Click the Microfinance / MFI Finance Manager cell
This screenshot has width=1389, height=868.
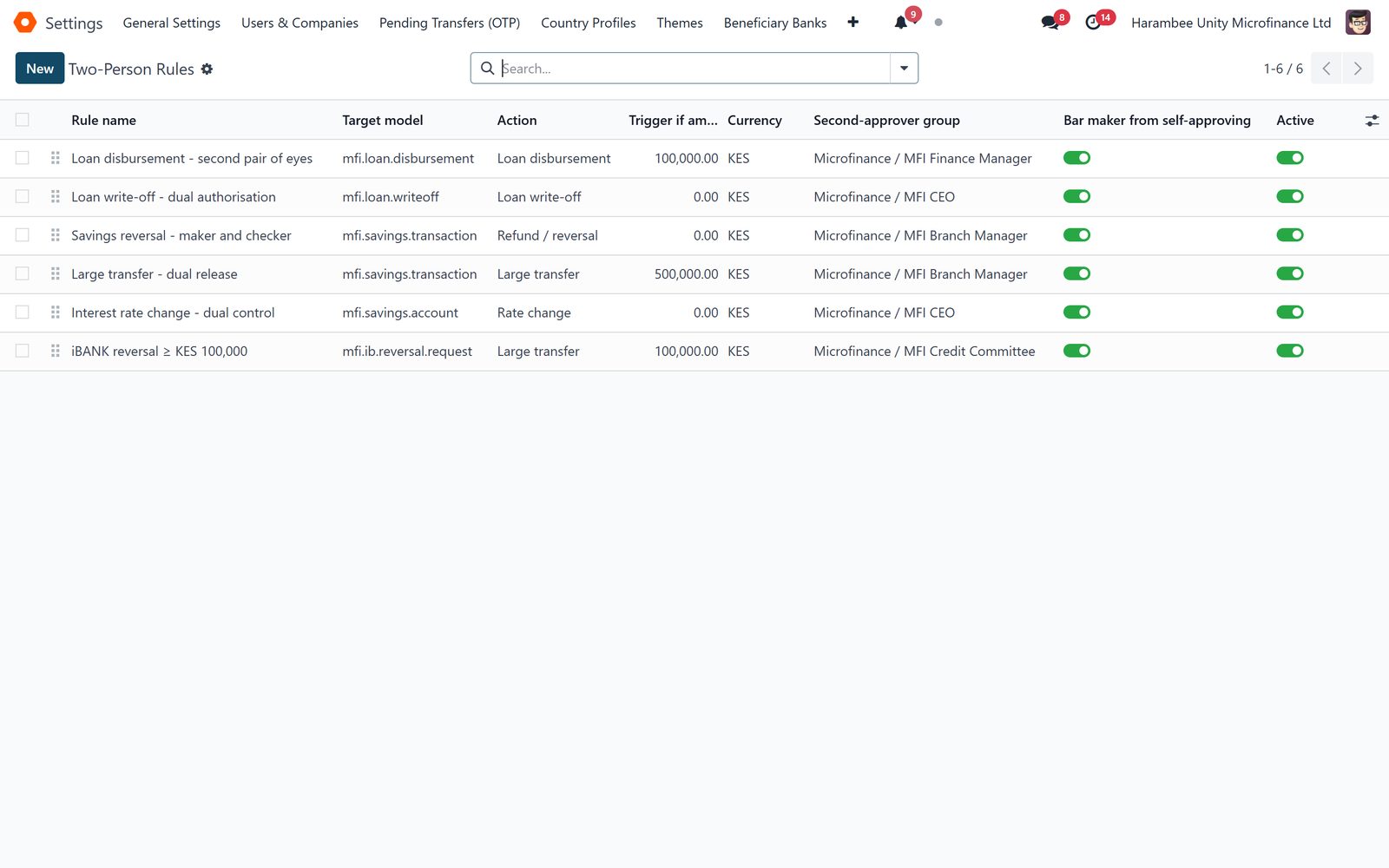[x=923, y=158]
